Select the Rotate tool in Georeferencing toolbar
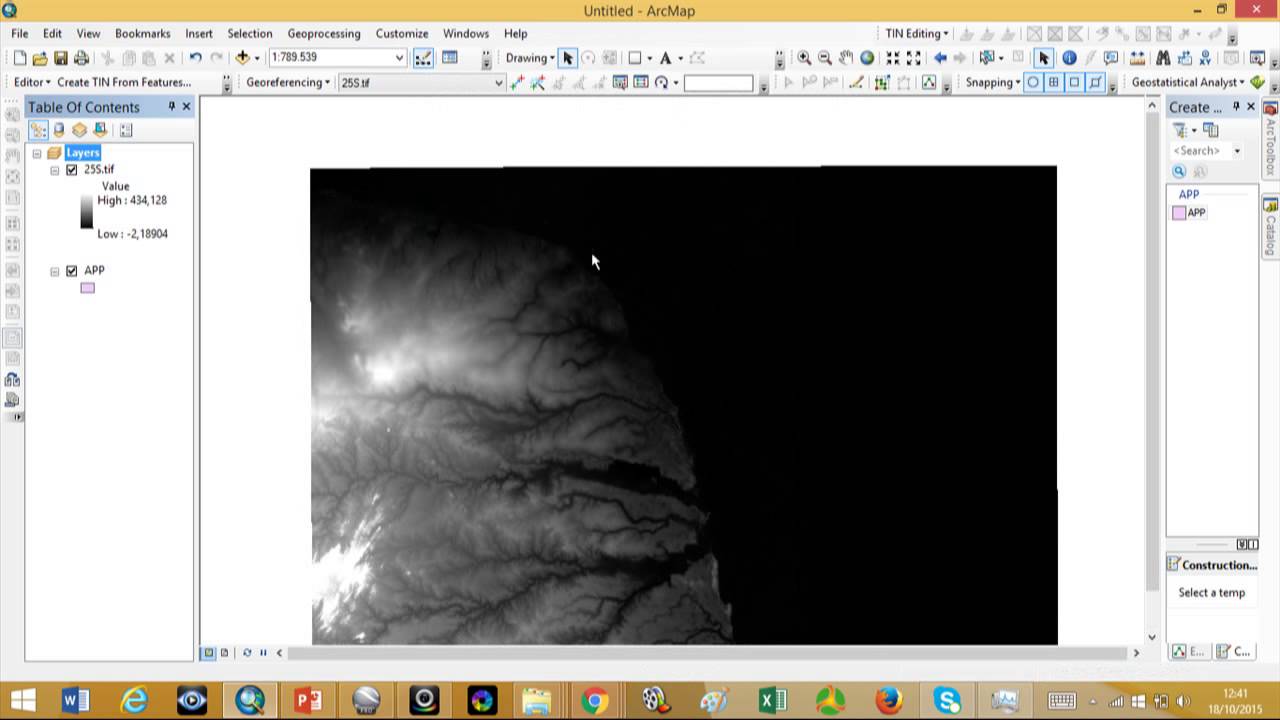The width and height of the screenshot is (1280, 720). coord(661,82)
